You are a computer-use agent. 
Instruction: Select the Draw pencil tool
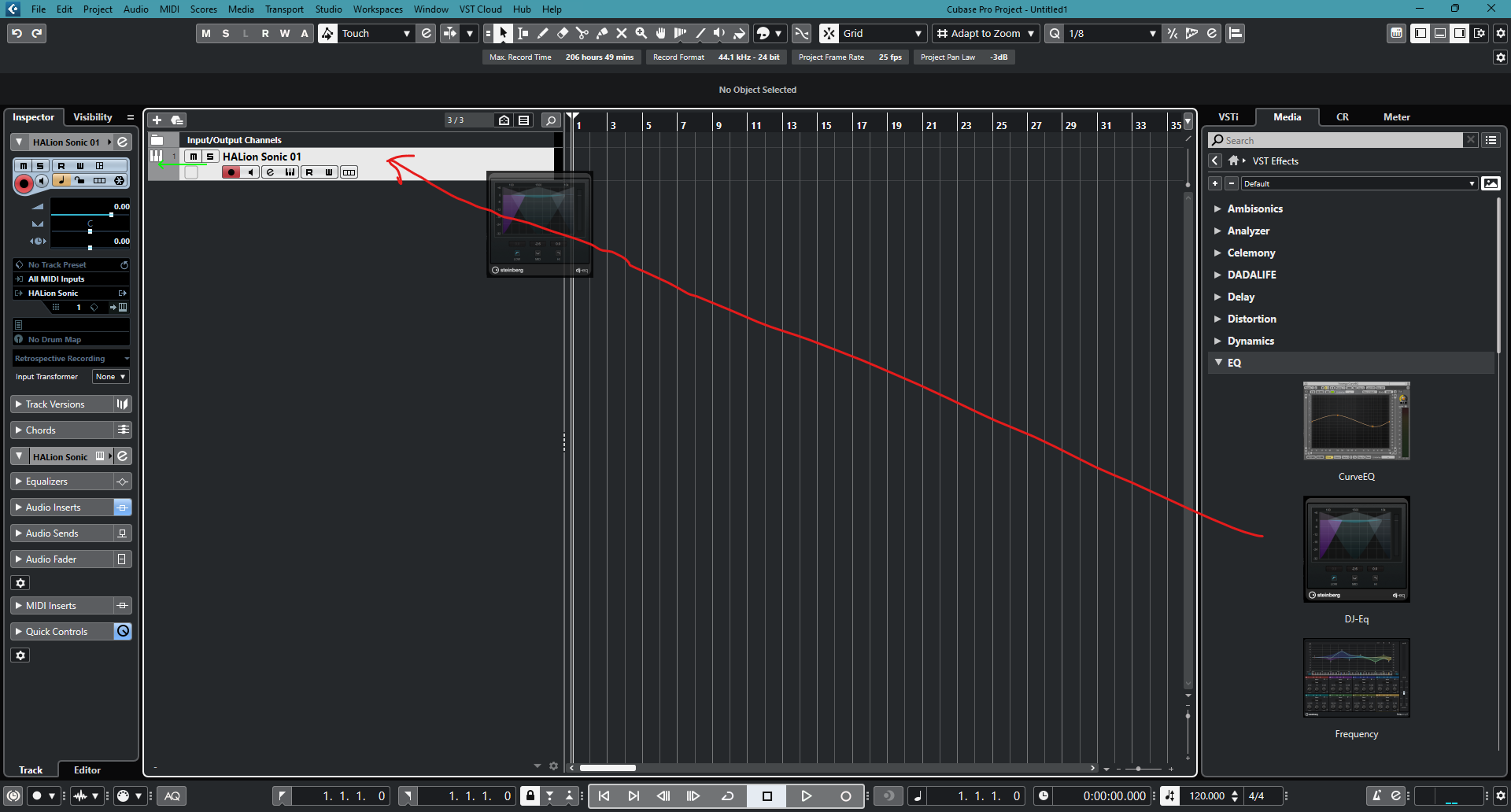tap(543, 33)
